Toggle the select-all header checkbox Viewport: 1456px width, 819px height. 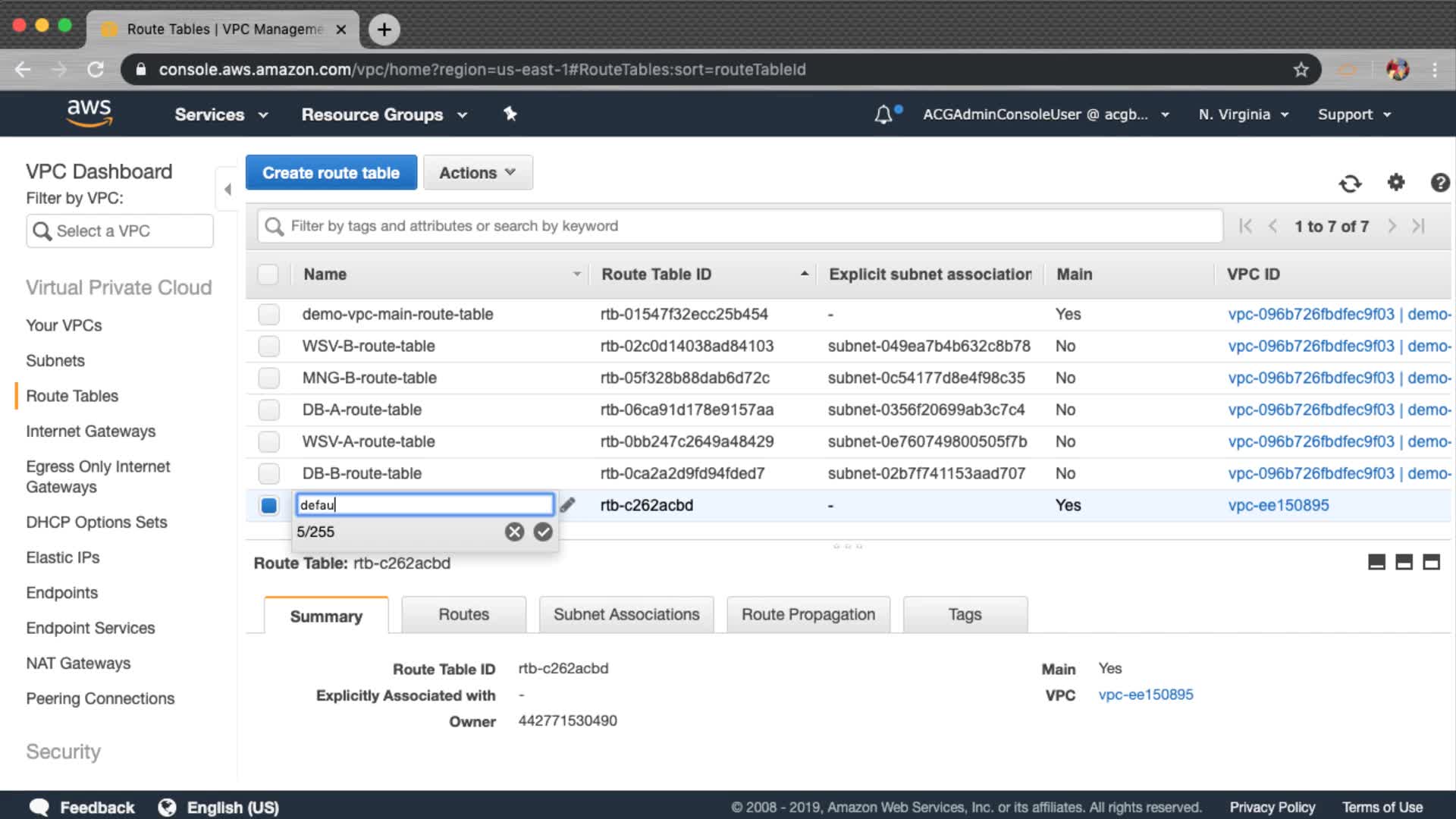coord(268,274)
